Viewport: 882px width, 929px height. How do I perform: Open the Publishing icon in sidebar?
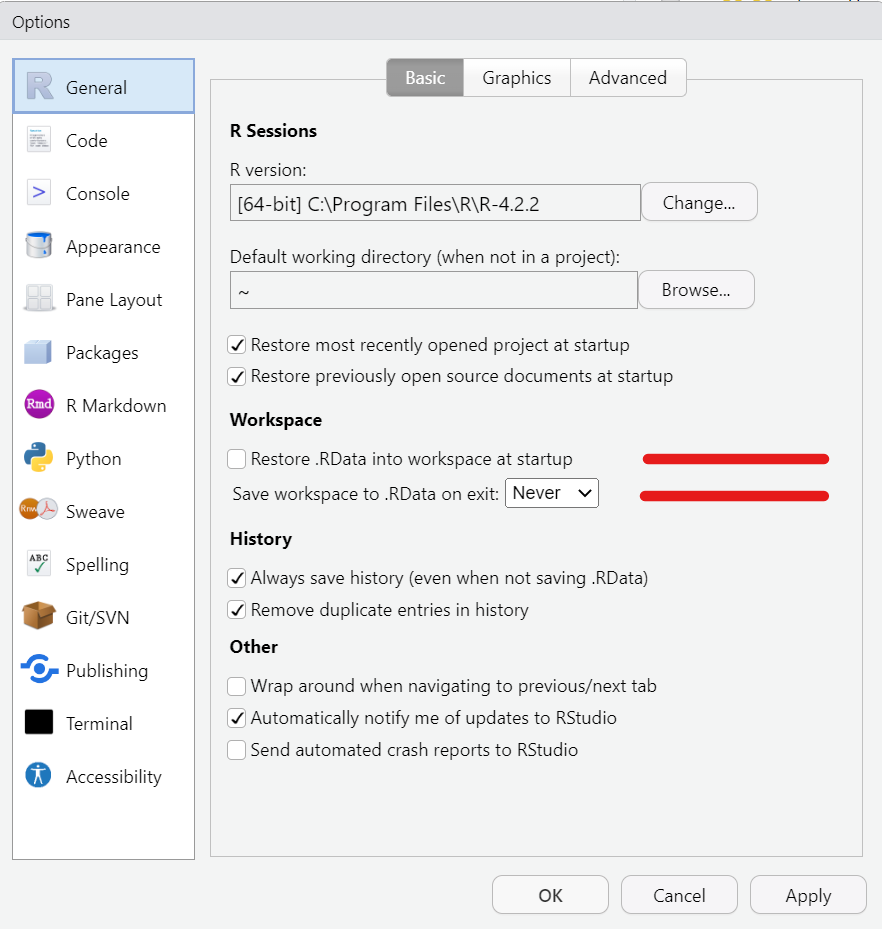(39, 670)
